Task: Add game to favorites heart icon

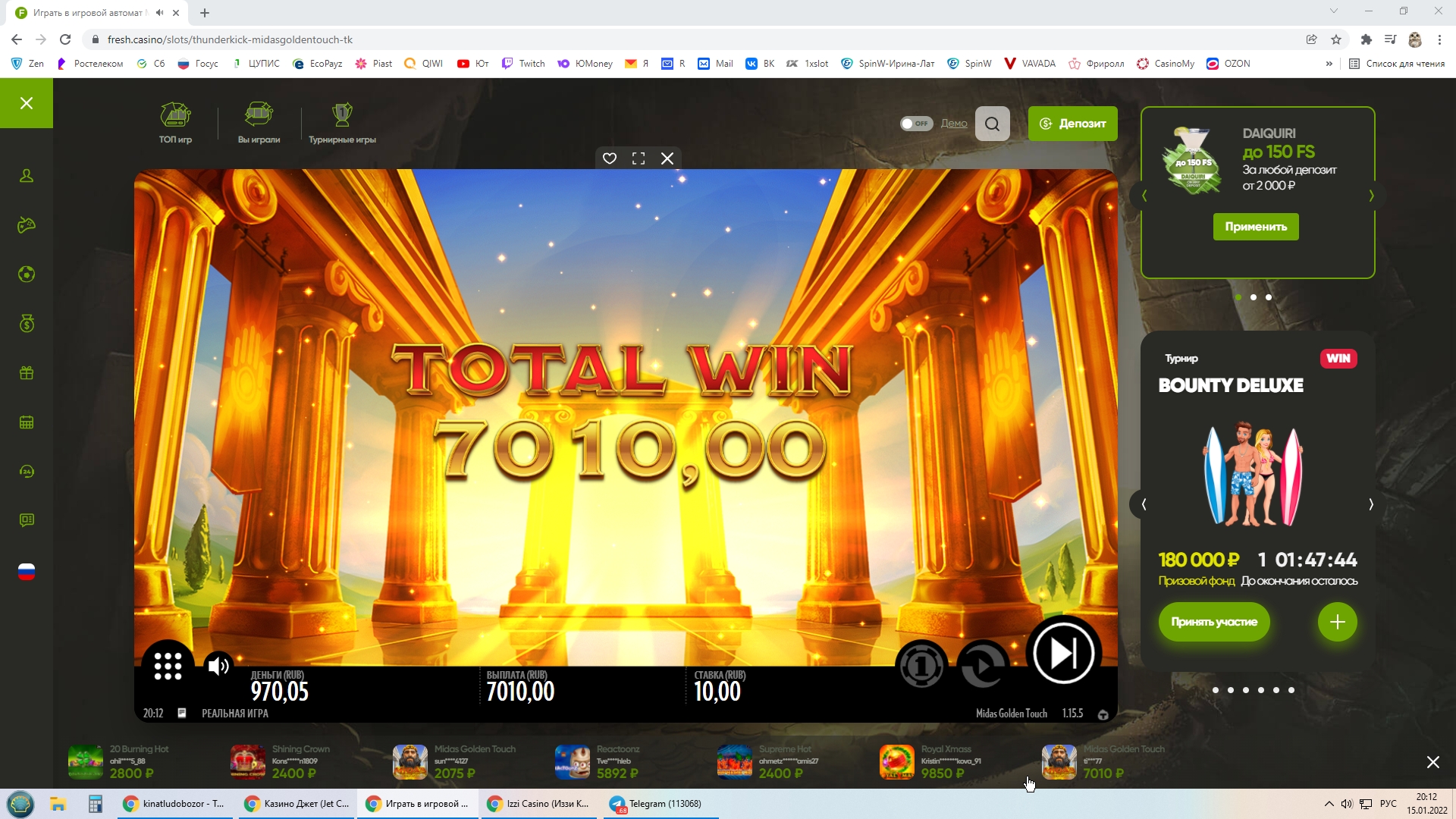Action: 610,158
